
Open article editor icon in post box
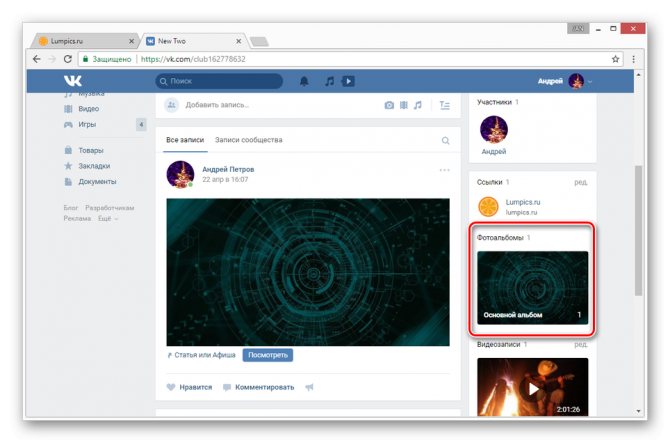(445, 105)
